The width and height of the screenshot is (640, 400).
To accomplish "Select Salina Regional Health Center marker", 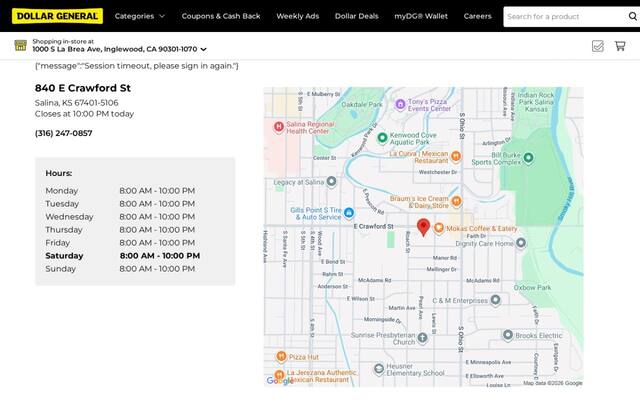I will 279,127.
